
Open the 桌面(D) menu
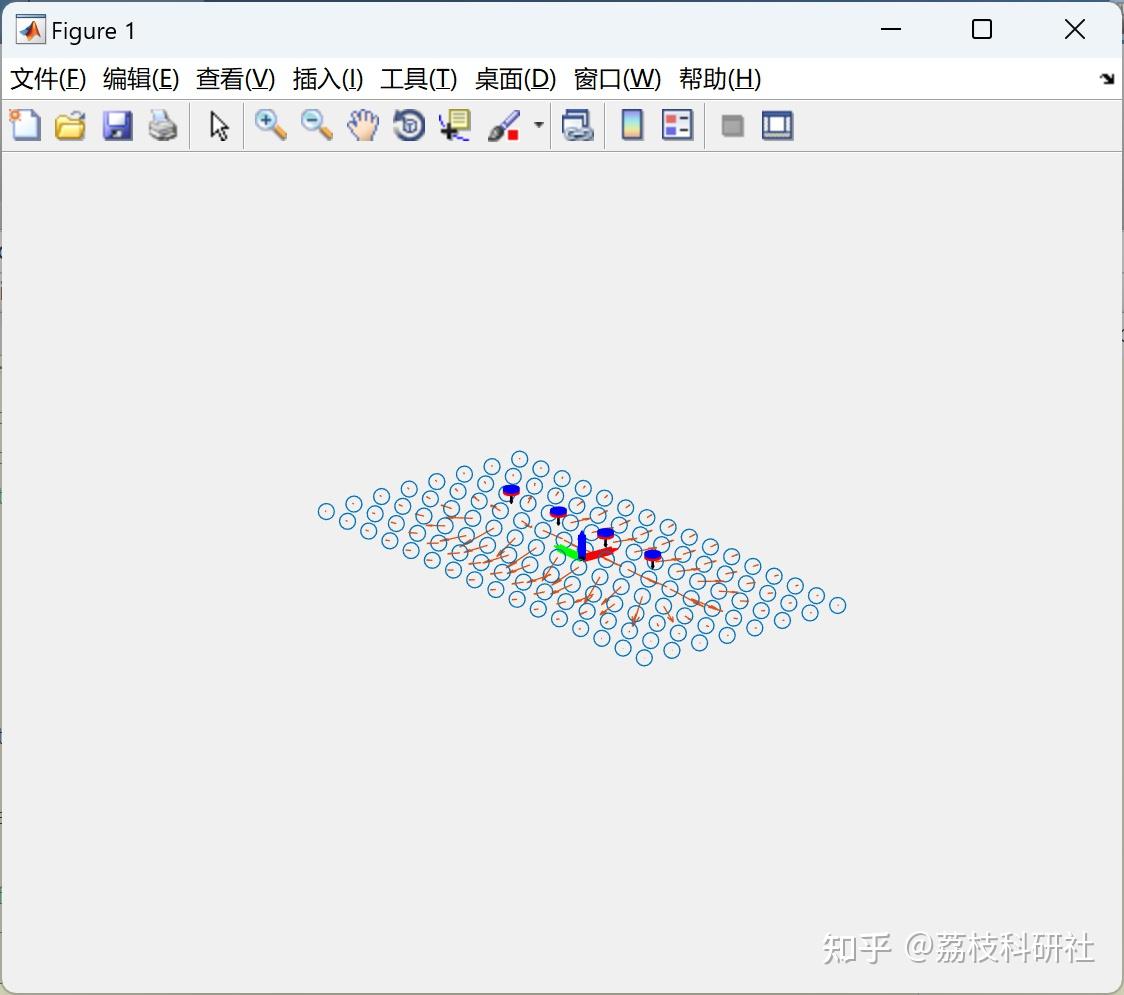(x=515, y=79)
